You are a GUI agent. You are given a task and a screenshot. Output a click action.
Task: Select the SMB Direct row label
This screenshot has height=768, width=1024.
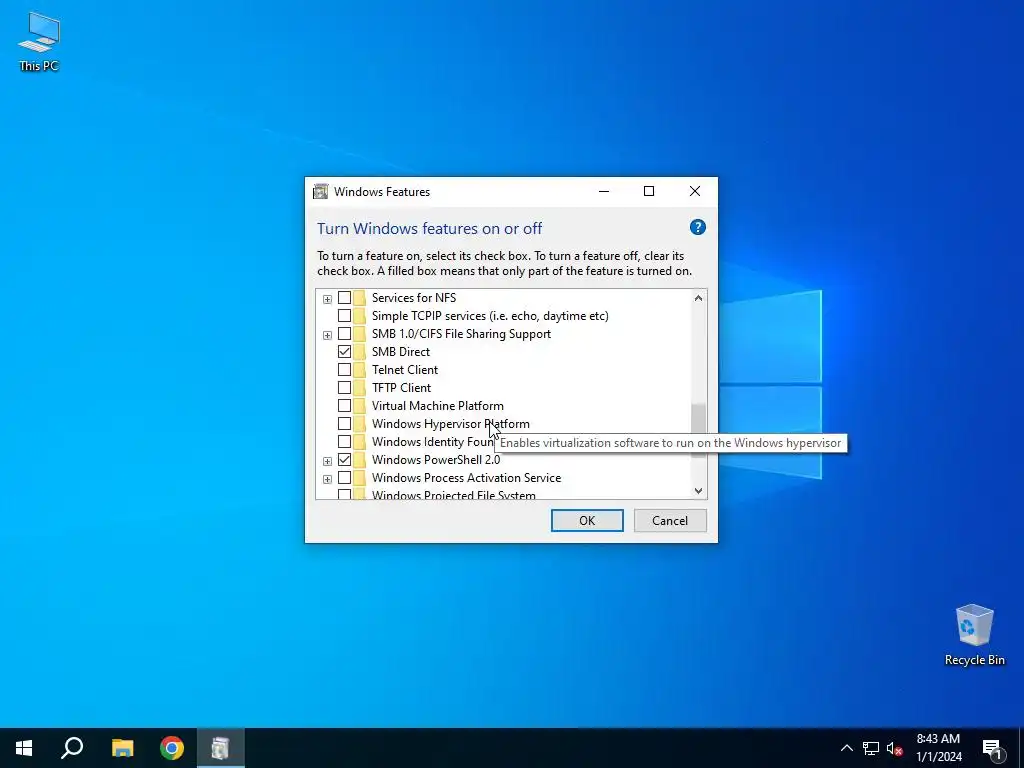[x=401, y=351]
